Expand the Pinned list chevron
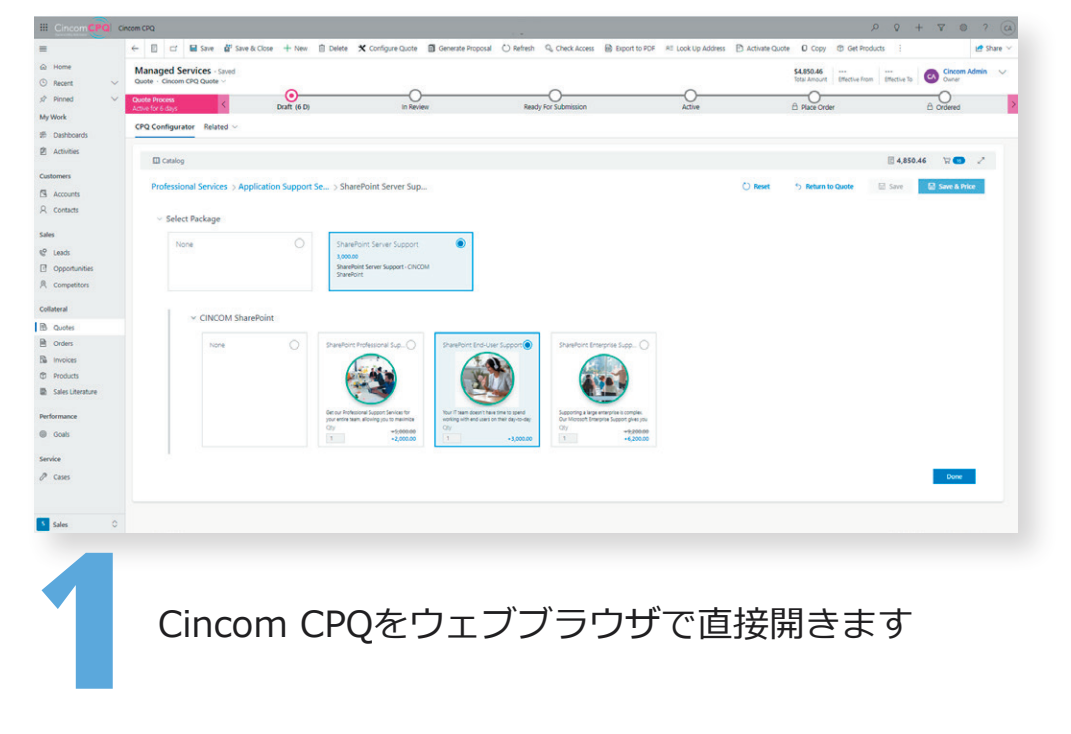1071x734 pixels. [114, 99]
